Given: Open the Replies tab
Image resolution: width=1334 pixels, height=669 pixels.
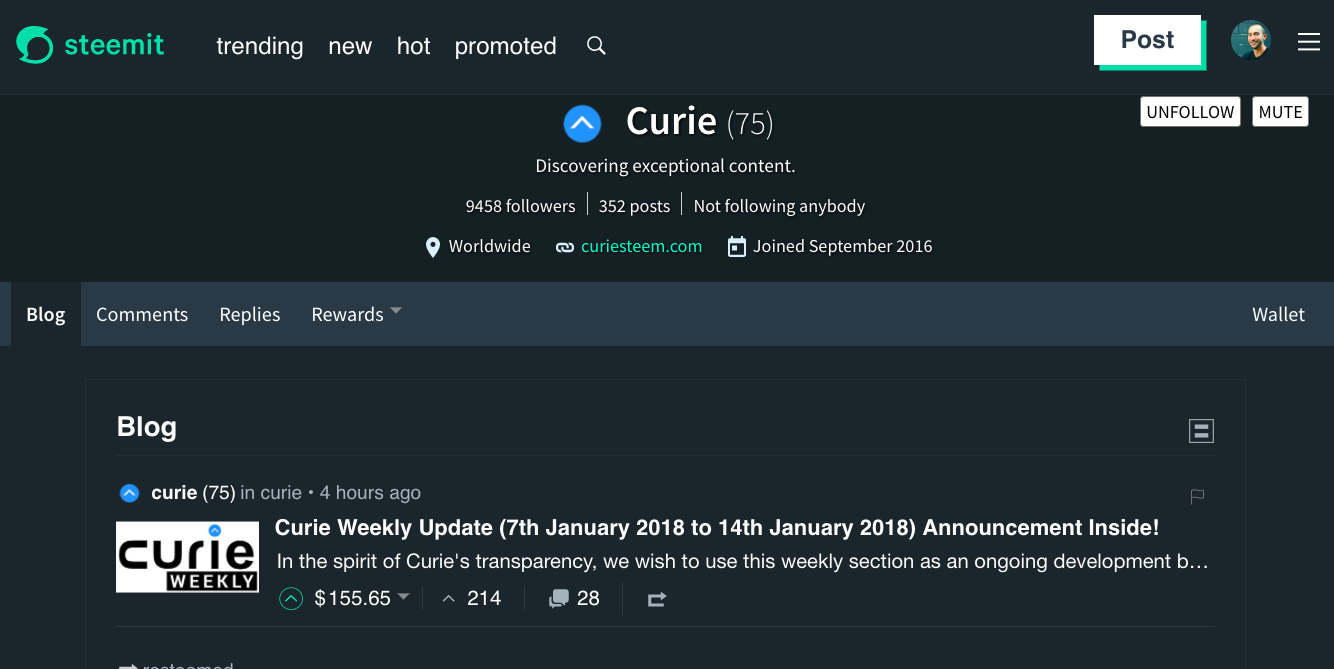Looking at the screenshot, I should point(250,314).
